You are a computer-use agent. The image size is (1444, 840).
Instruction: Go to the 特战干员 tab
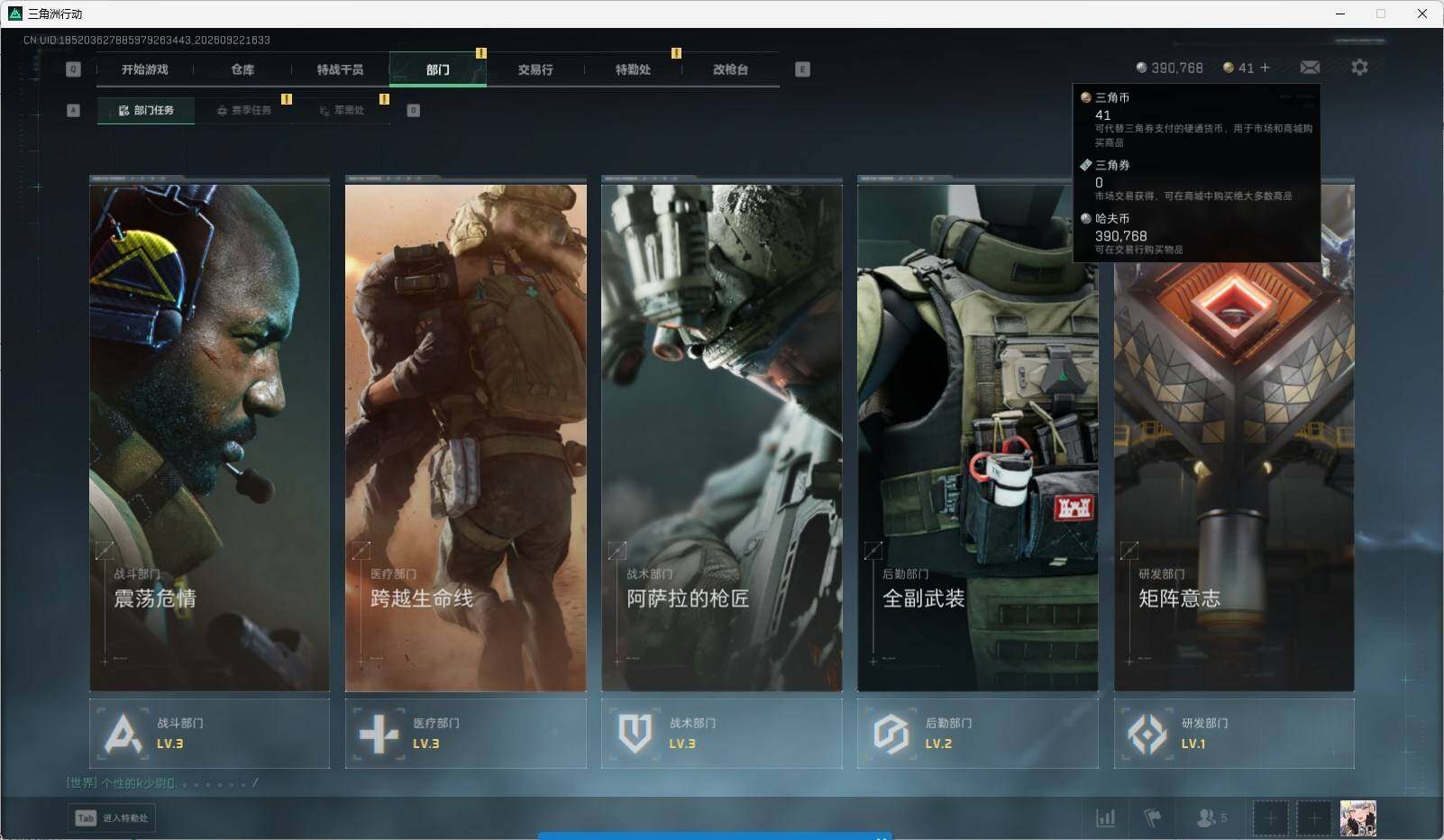coord(340,69)
